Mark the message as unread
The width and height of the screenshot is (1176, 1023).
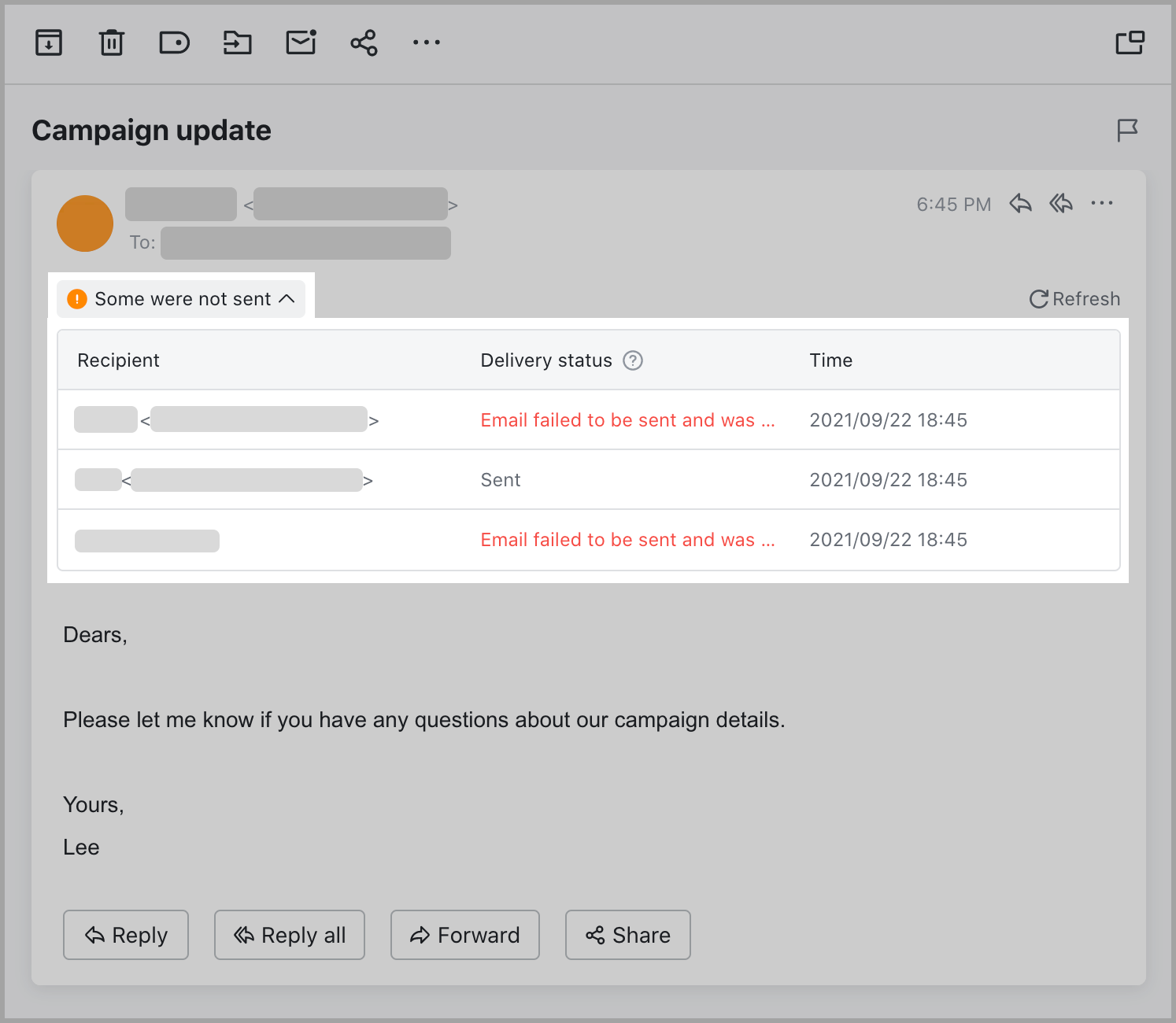pos(300,43)
